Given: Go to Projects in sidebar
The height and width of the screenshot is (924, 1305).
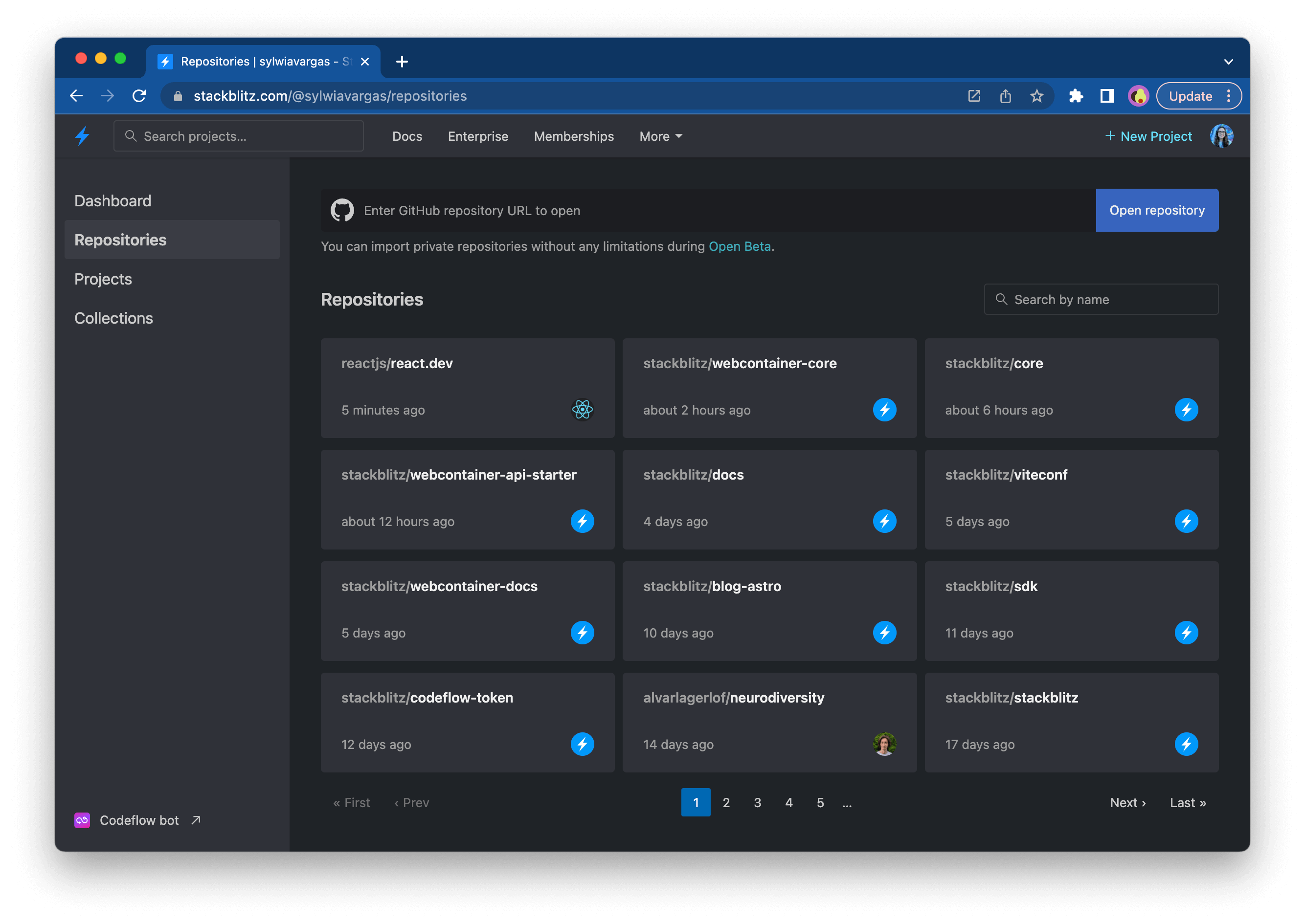Looking at the screenshot, I should tap(103, 279).
